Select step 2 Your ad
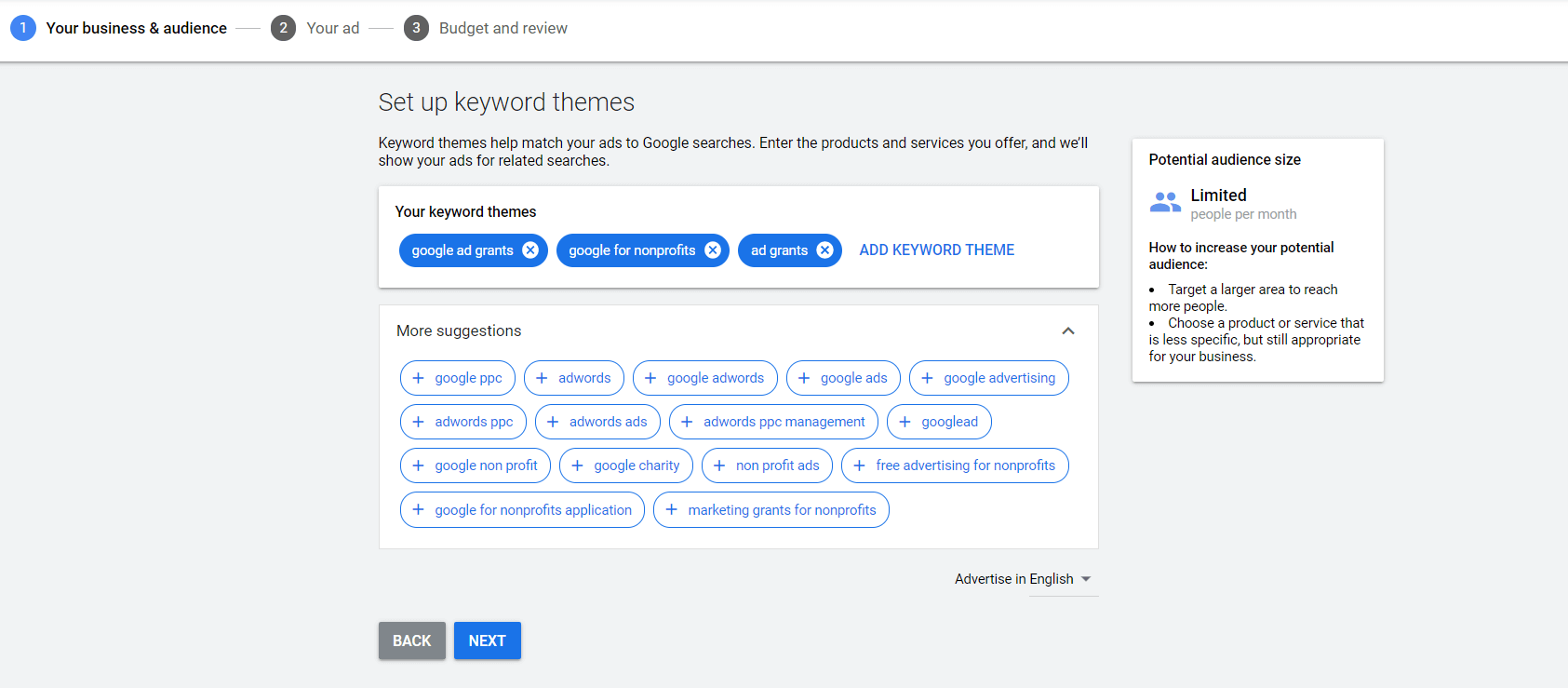The height and width of the screenshot is (688, 1568). pos(315,28)
